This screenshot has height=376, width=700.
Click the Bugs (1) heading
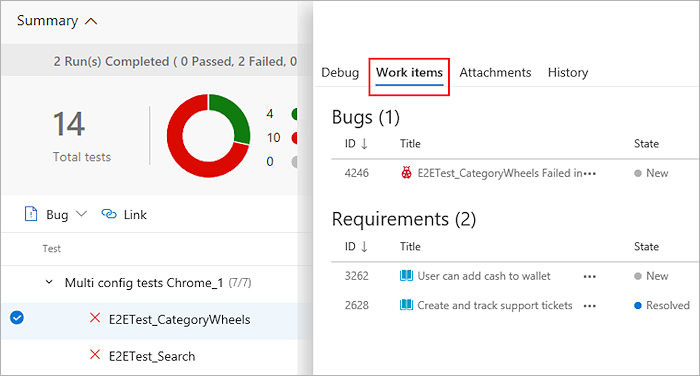click(x=366, y=117)
